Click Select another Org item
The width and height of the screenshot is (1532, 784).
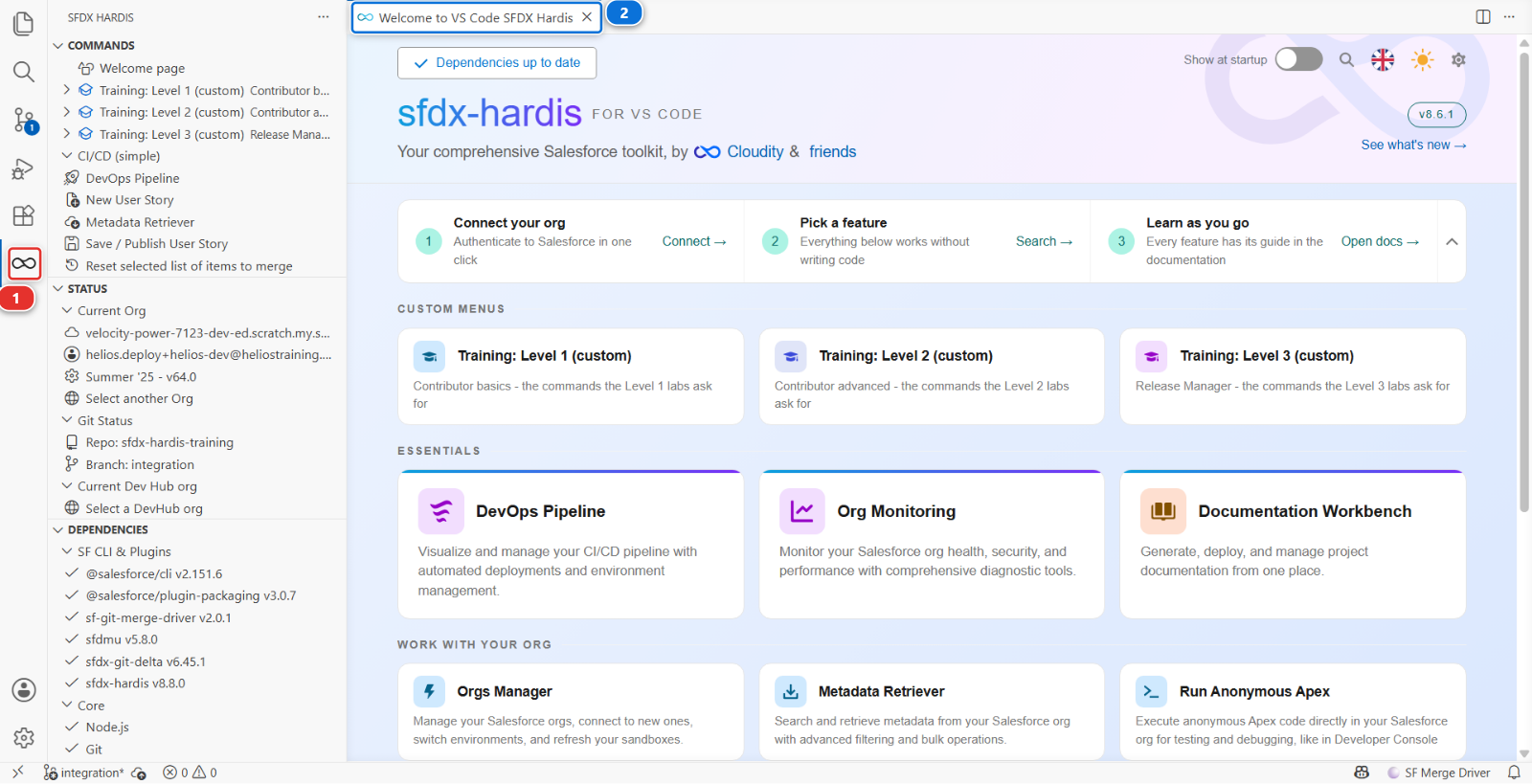coord(197,398)
